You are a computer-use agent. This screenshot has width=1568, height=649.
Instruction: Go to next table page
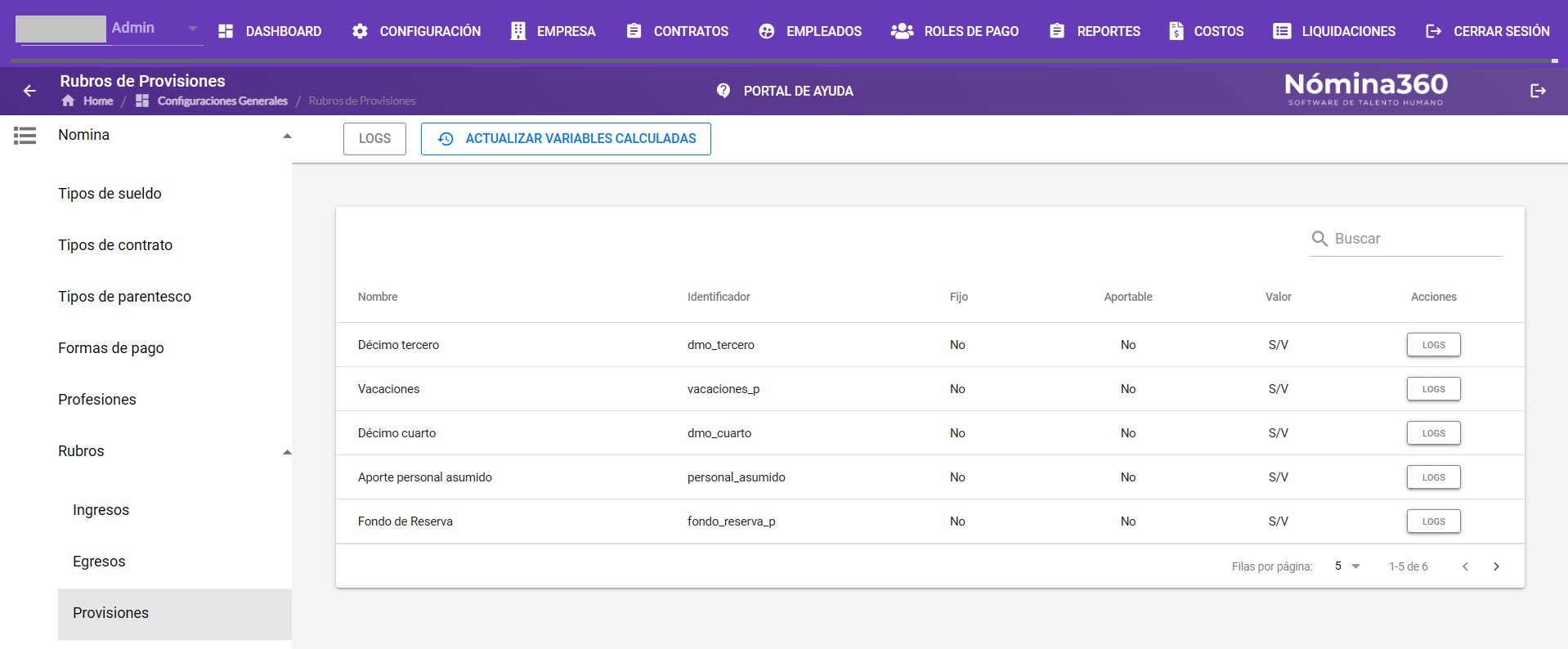pos(1496,566)
